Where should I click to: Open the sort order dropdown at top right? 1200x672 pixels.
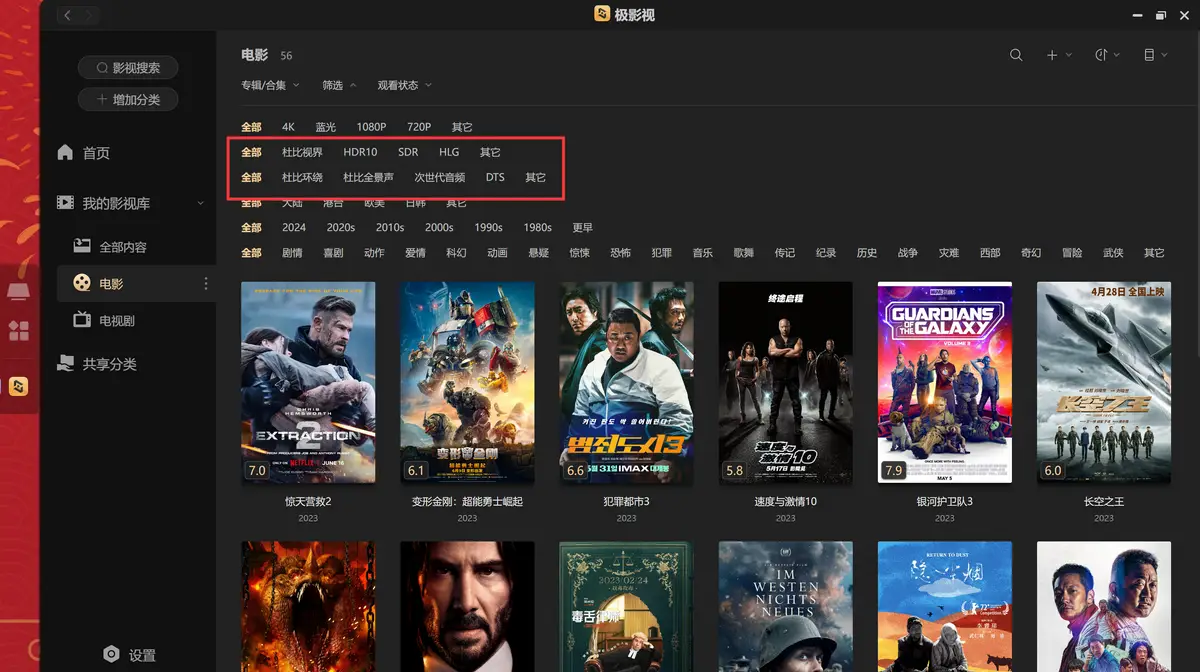click(1107, 55)
